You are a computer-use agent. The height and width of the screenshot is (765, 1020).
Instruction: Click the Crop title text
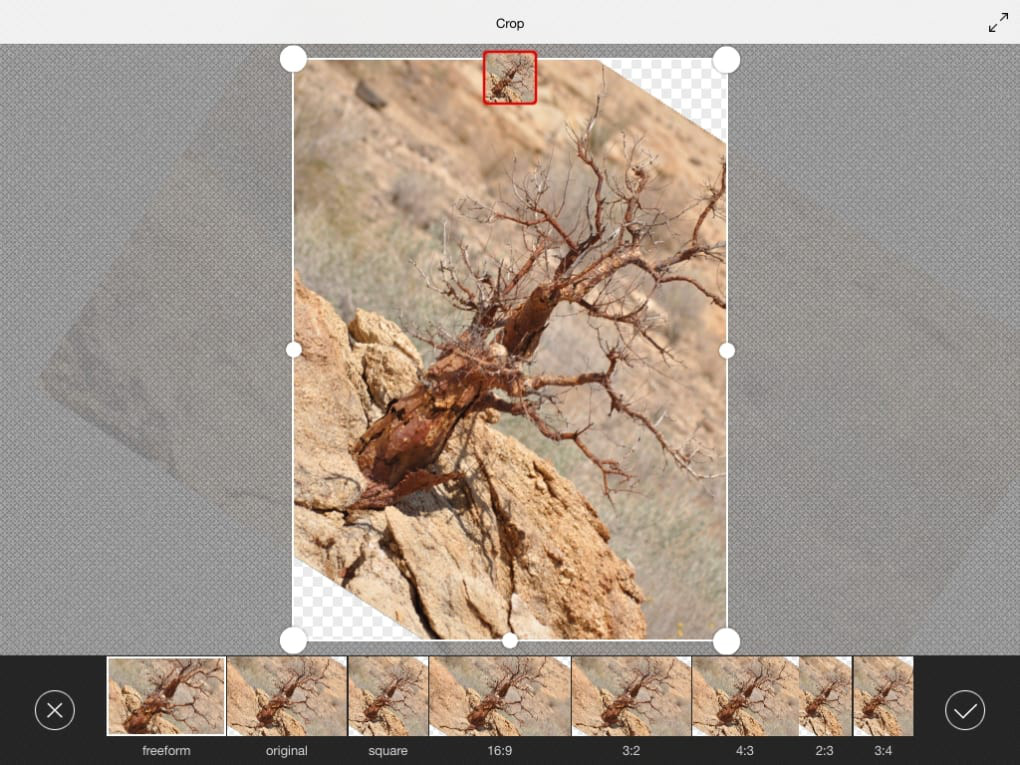510,23
